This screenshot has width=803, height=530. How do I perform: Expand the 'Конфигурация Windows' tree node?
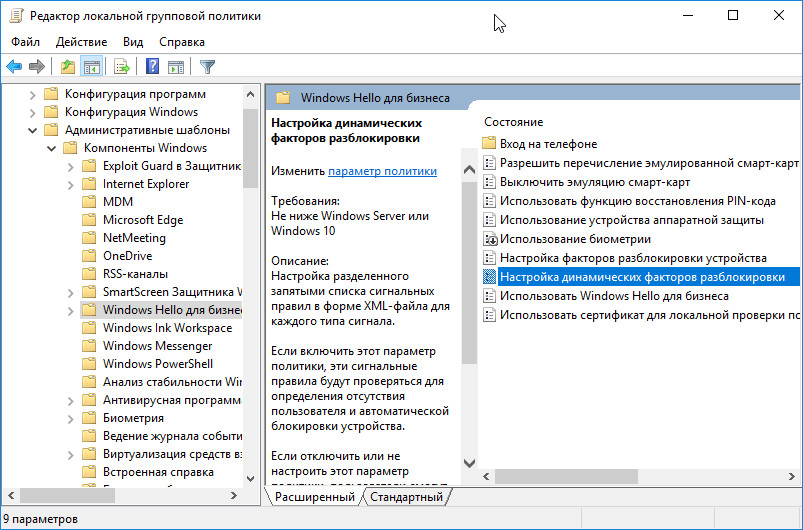(x=33, y=112)
